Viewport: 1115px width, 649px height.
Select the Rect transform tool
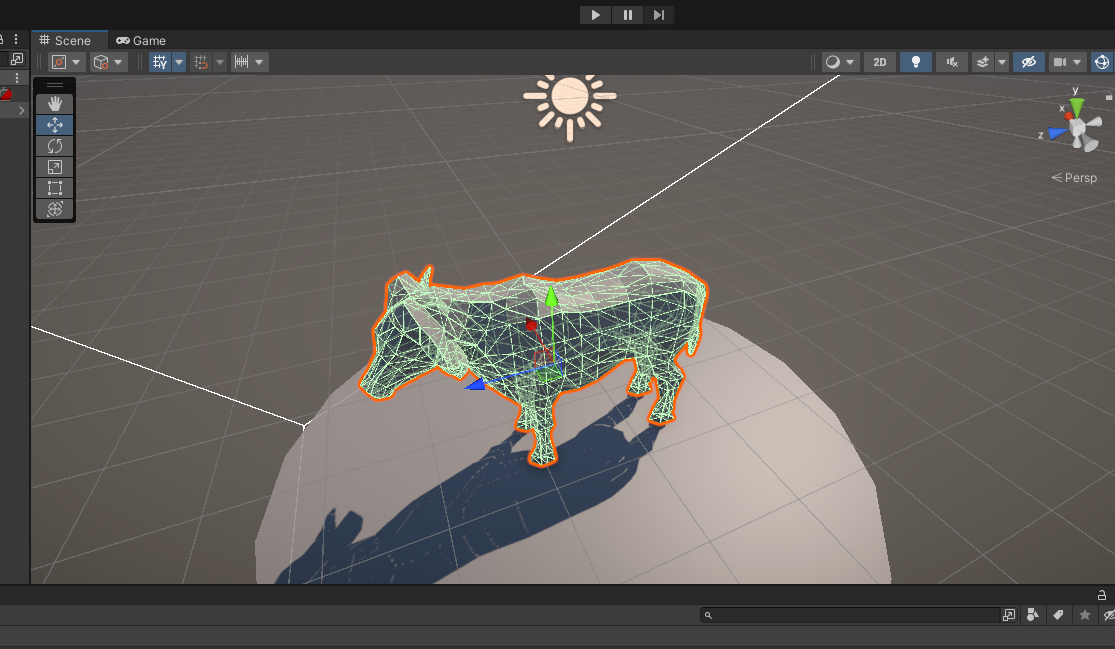point(55,188)
